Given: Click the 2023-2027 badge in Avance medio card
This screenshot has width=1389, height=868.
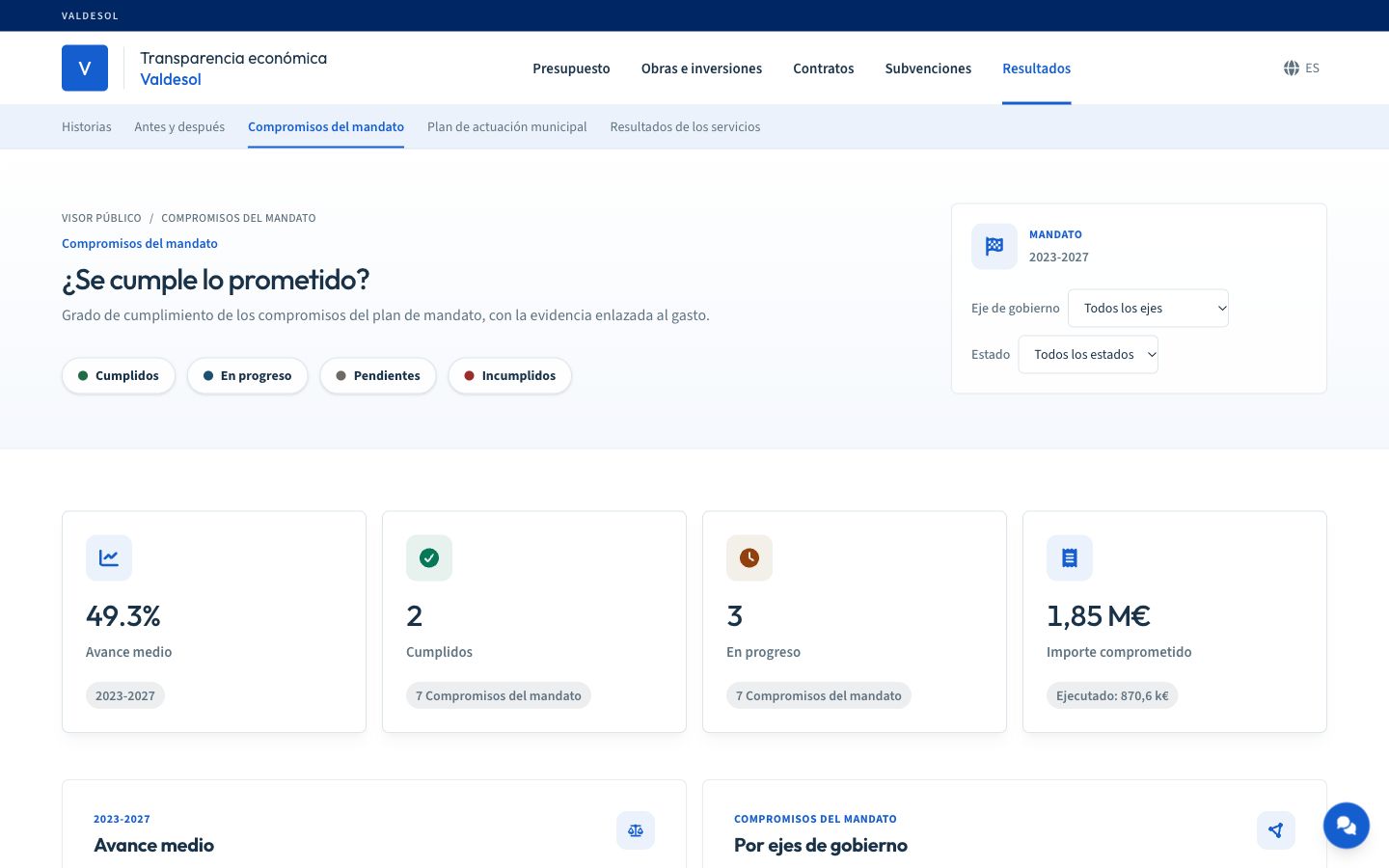Looking at the screenshot, I should pyautogui.click(x=125, y=695).
